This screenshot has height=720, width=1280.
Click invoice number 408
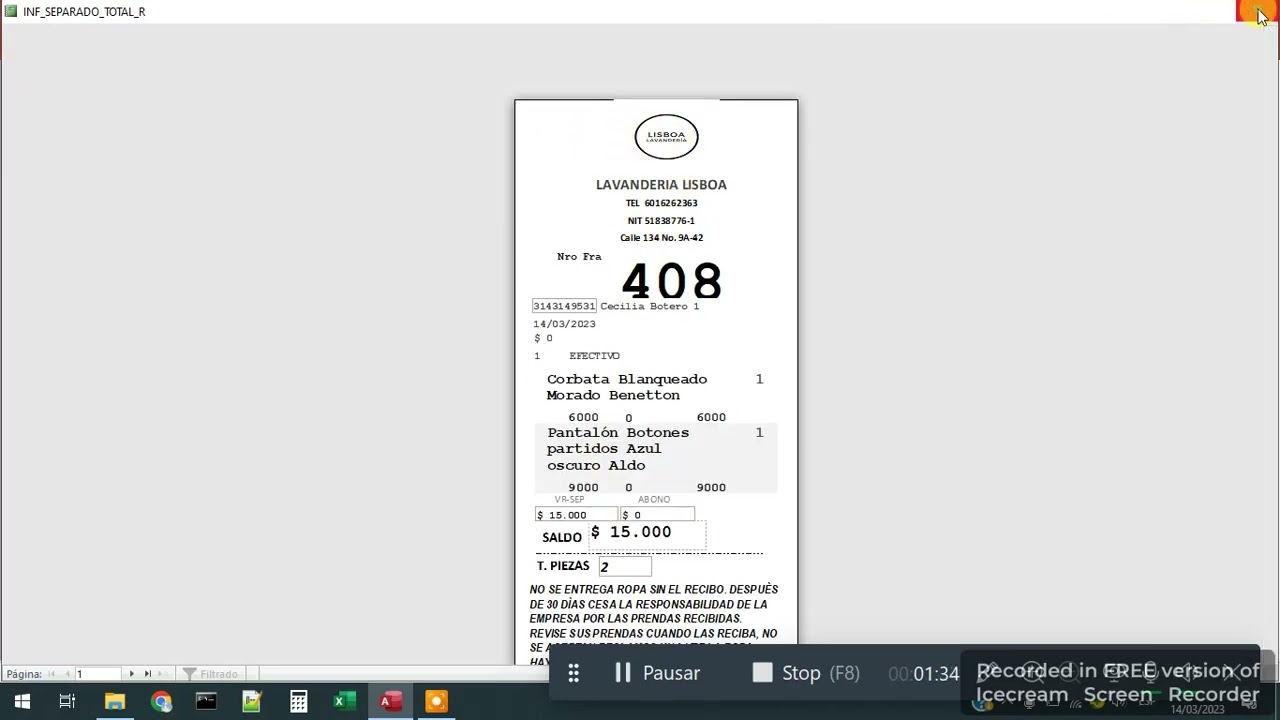[x=672, y=281]
